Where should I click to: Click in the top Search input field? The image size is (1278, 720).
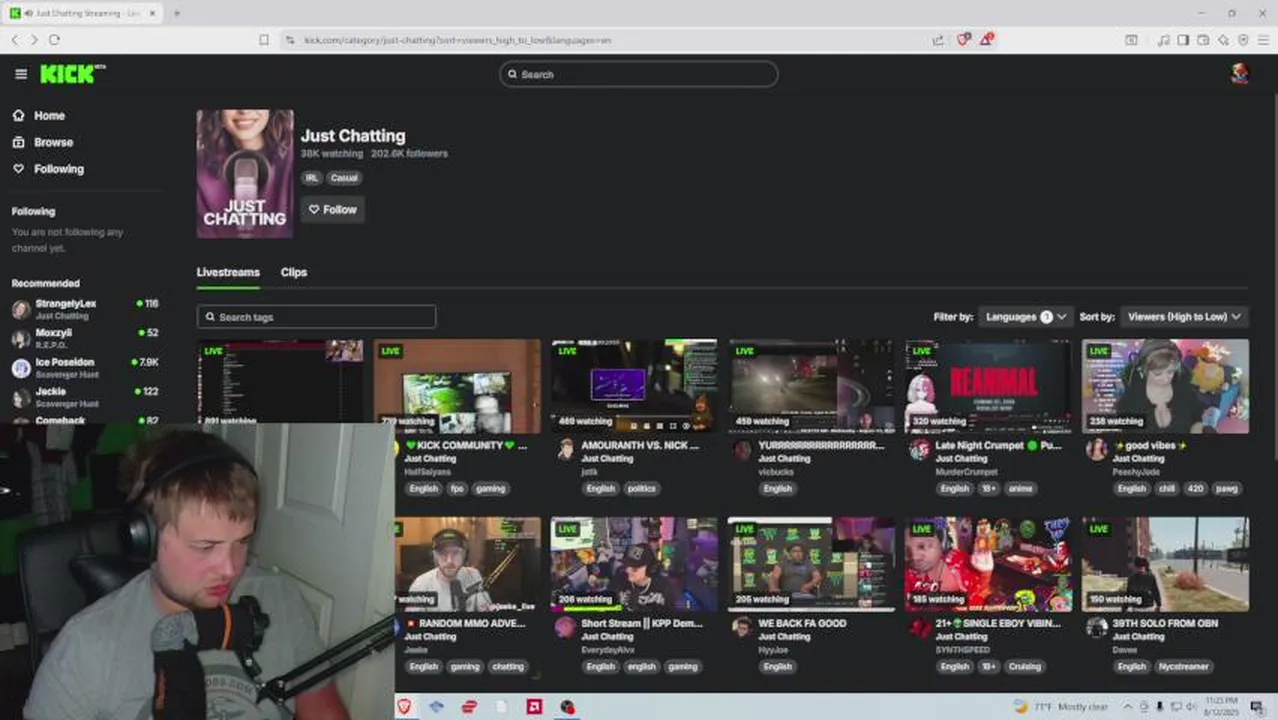click(x=639, y=74)
